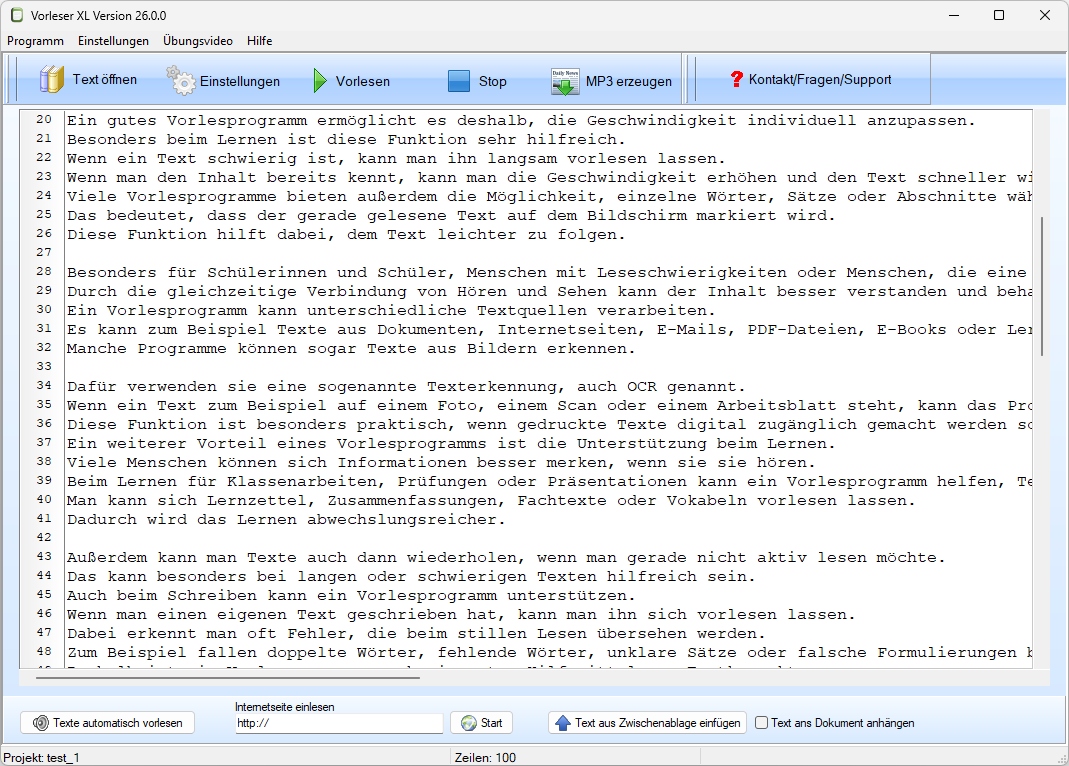This screenshot has height=766, width=1069.
Task: Click line 'Ein weiterer Vorteil eines Vorlesprogramms'
Action: pos(451,444)
